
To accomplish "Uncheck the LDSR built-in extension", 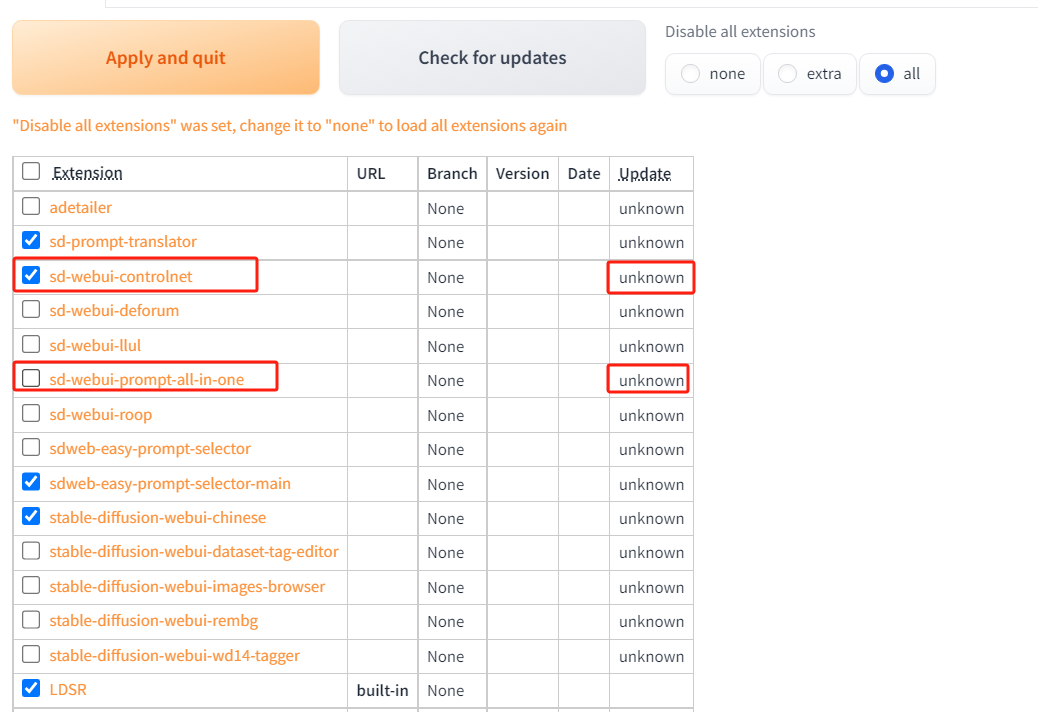I will click(31, 689).
